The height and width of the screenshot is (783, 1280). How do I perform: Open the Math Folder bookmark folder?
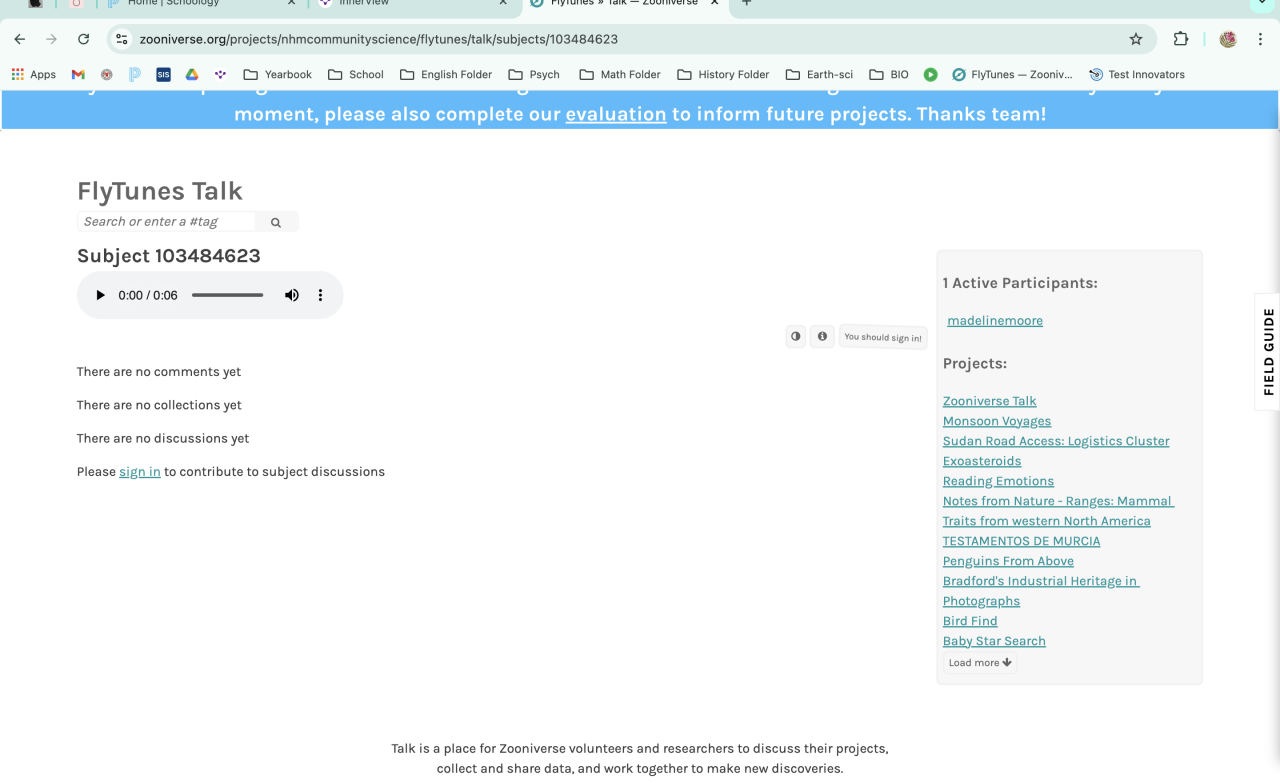pos(619,74)
